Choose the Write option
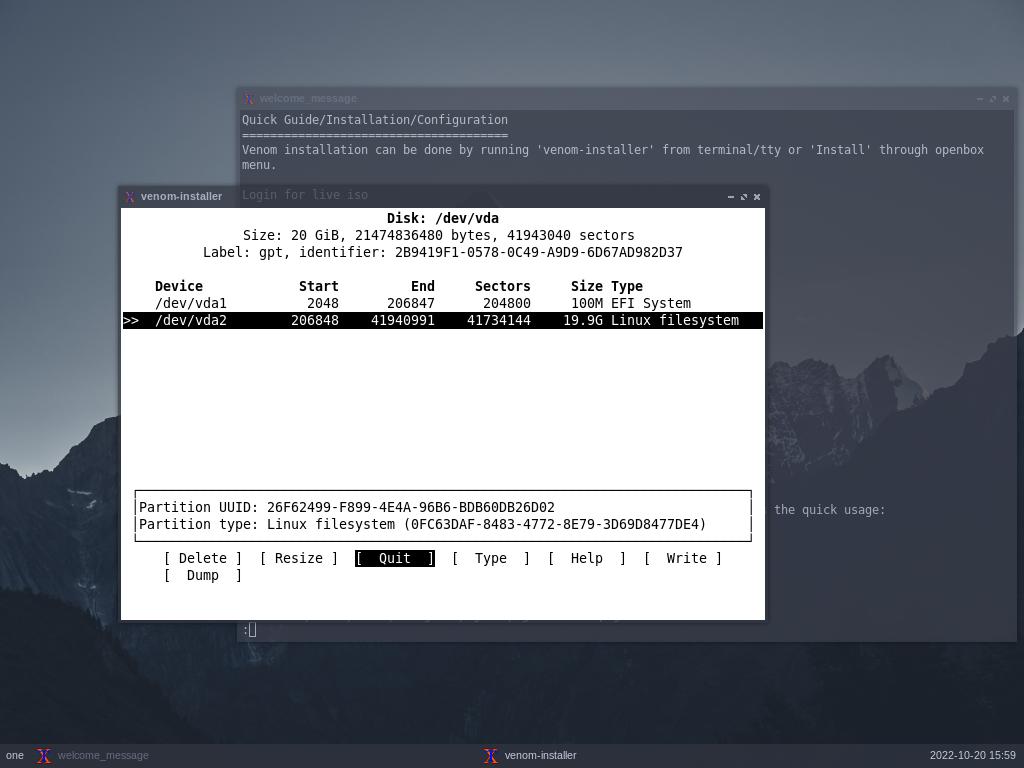 pos(682,558)
